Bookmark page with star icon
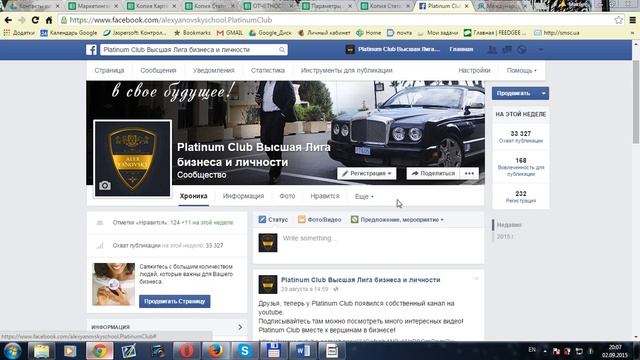 click(x=618, y=20)
